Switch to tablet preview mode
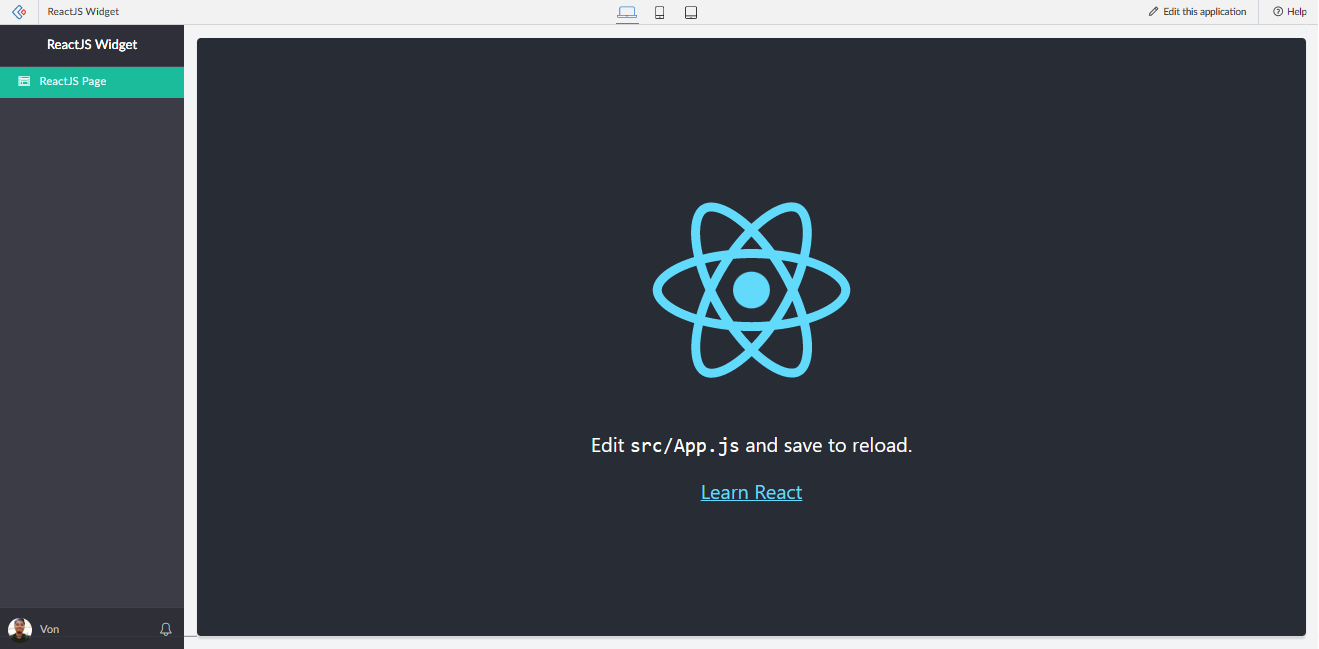Image resolution: width=1319 pixels, height=649 pixels. click(691, 12)
